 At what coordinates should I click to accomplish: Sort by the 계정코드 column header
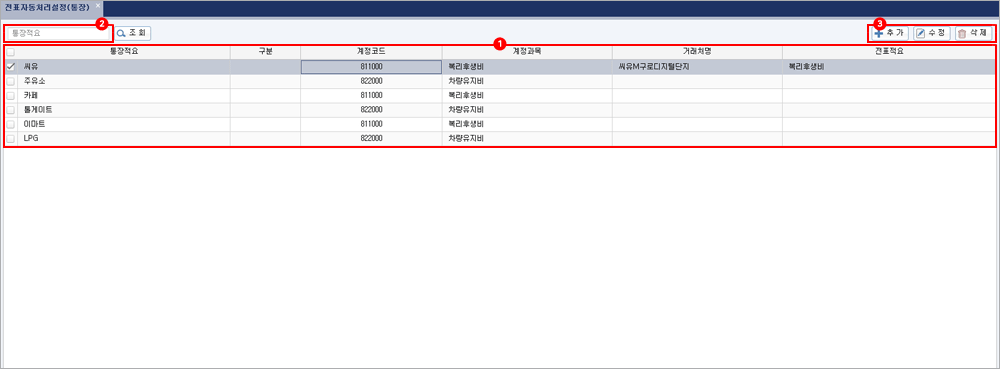(x=371, y=52)
